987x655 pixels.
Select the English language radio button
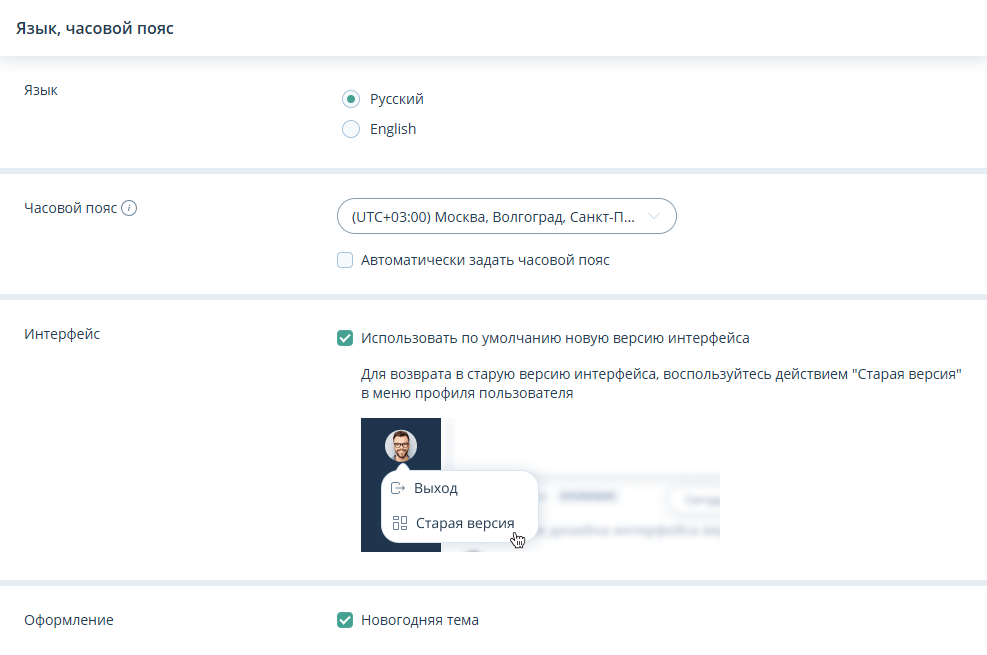click(x=351, y=129)
